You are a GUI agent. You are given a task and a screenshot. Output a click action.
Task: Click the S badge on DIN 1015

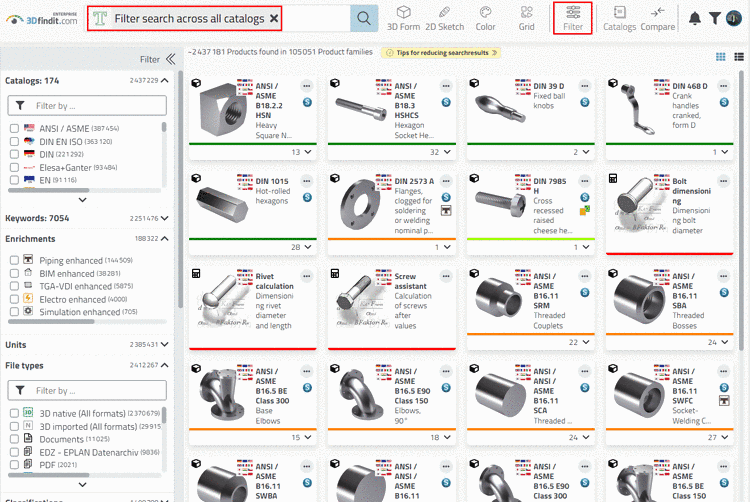pos(307,197)
